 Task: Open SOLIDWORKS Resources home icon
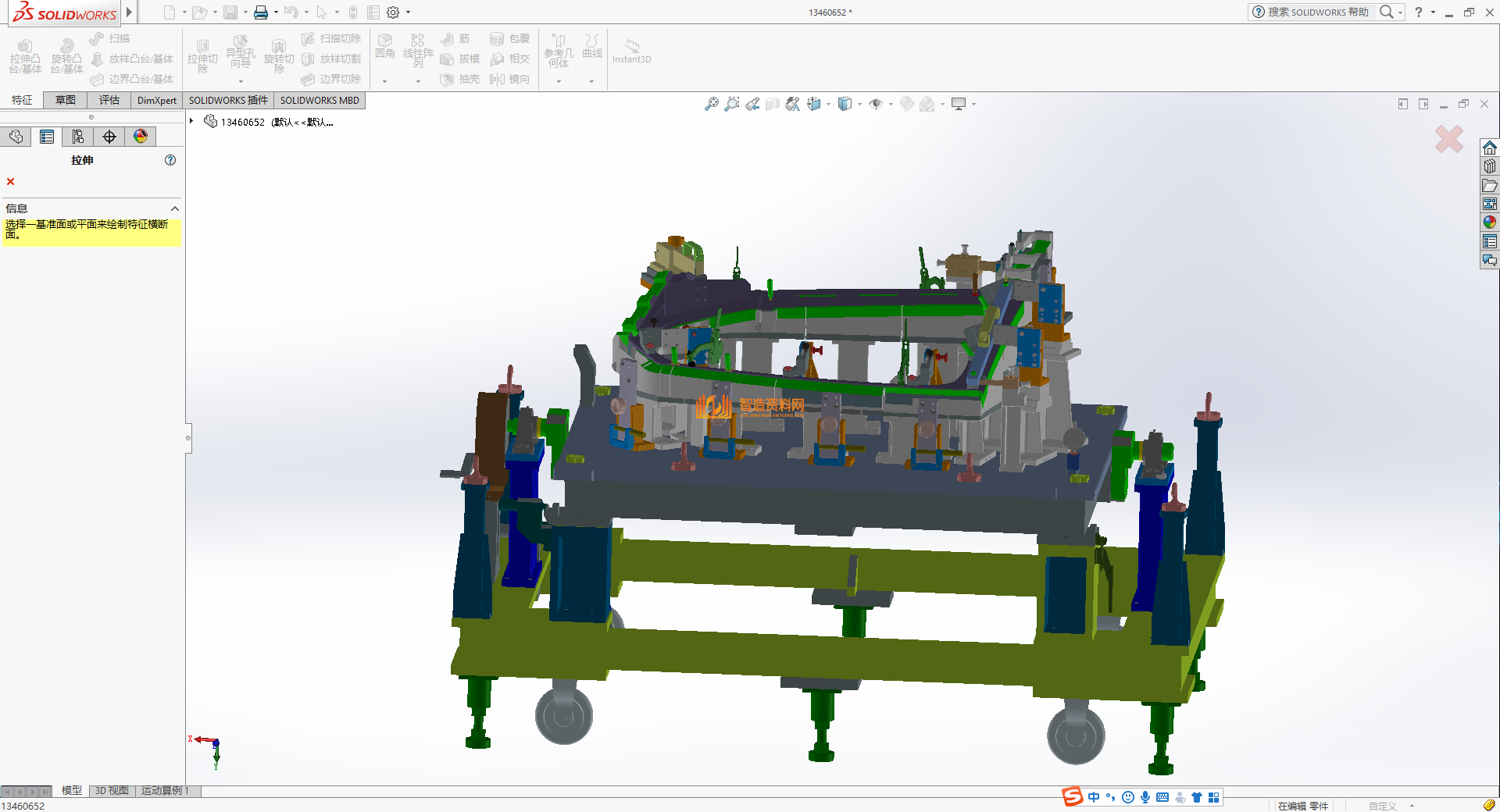pos(1490,148)
